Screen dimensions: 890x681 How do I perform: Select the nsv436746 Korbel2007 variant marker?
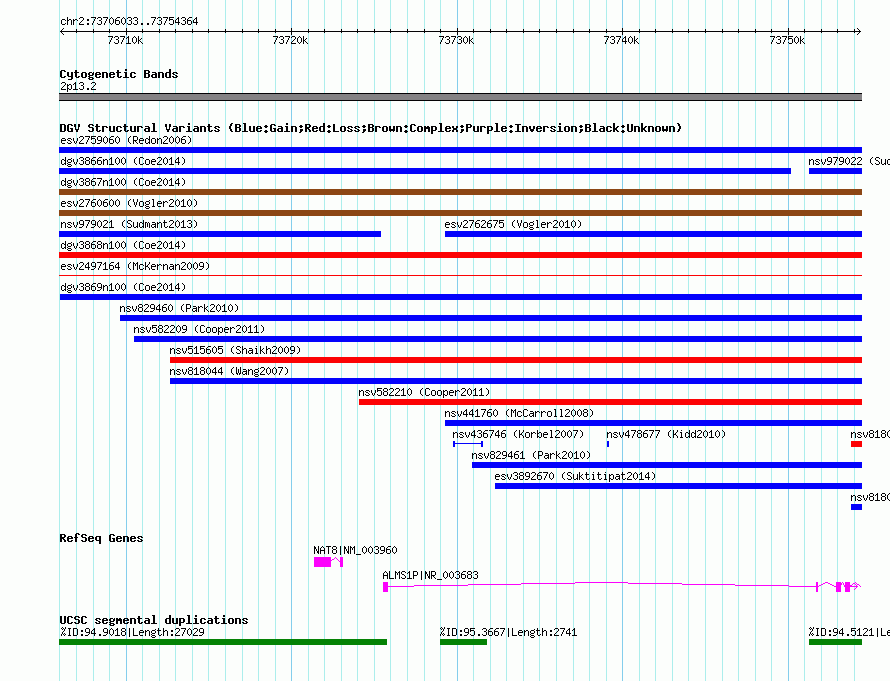click(x=467, y=443)
